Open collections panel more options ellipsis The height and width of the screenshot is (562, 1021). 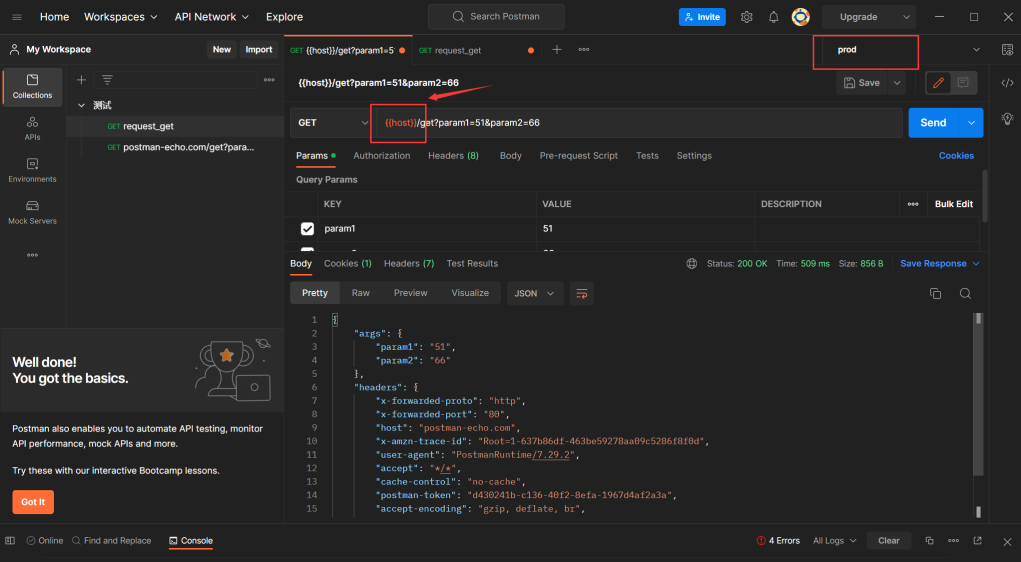pos(269,79)
